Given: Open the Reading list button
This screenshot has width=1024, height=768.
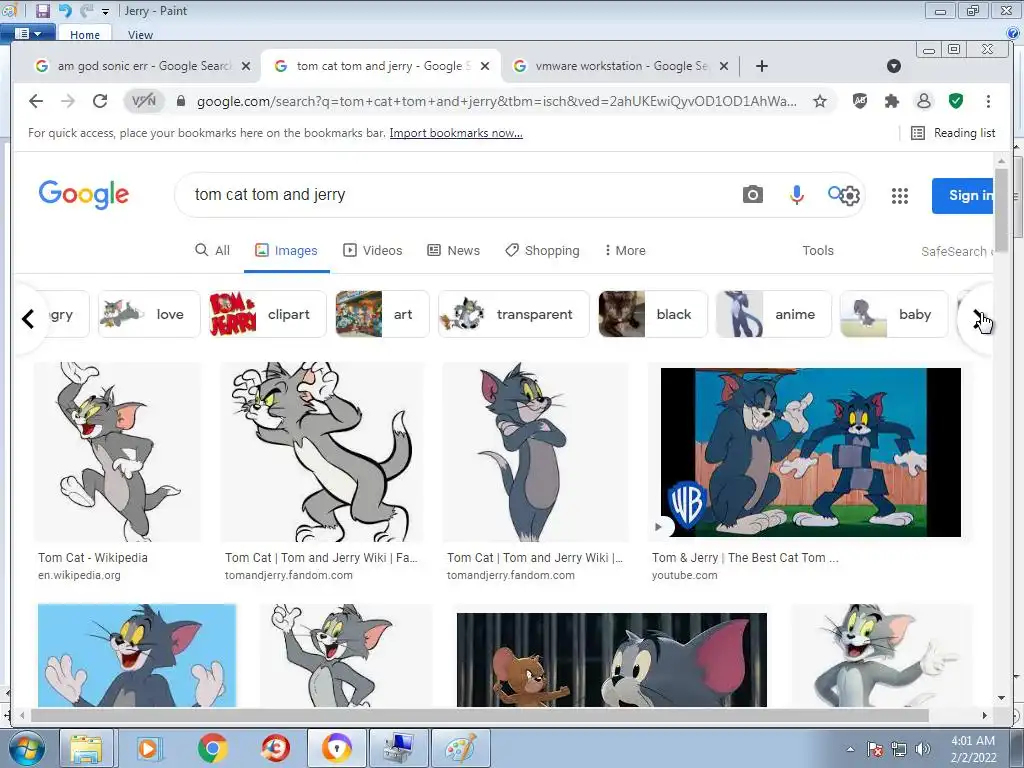Looking at the screenshot, I should pyautogui.click(x=953, y=133).
